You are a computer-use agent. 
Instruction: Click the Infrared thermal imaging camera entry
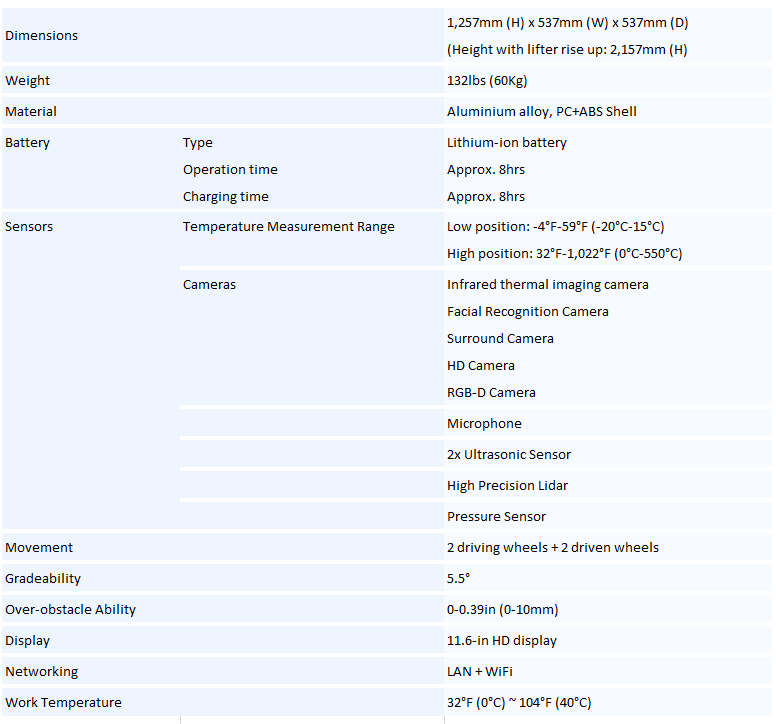(x=547, y=285)
